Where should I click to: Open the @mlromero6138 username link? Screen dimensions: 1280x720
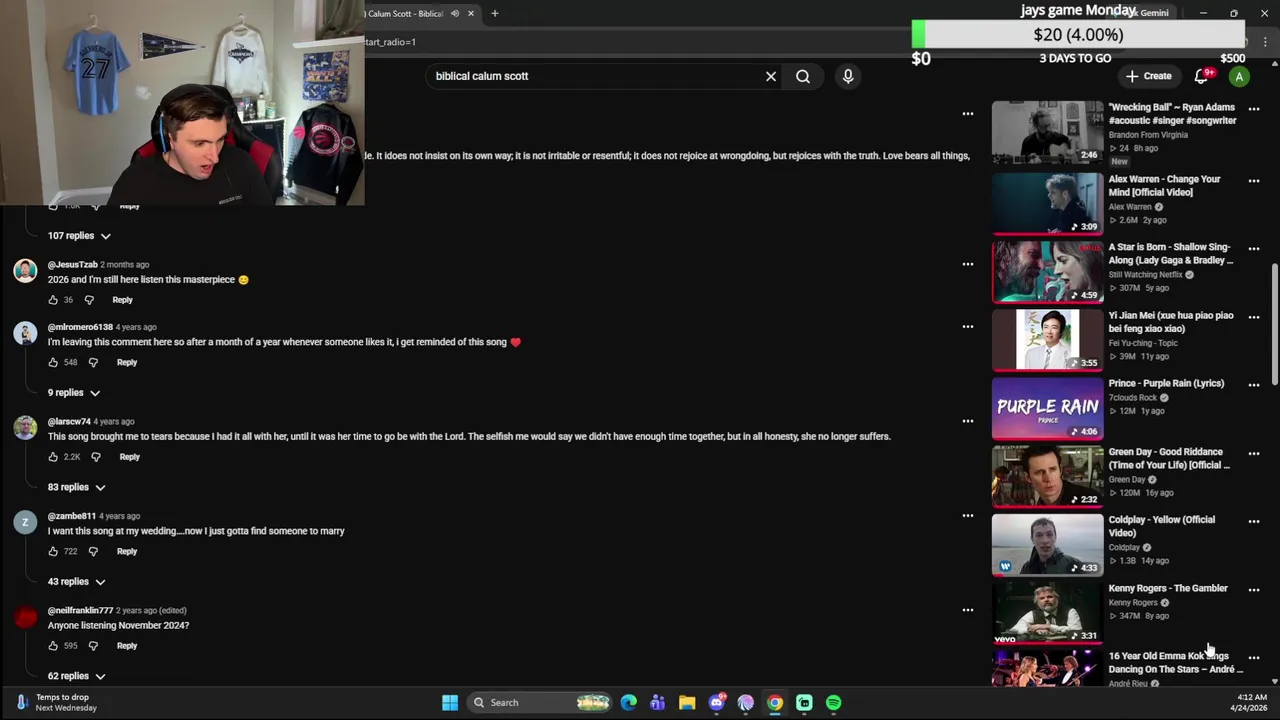tap(80, 327)
